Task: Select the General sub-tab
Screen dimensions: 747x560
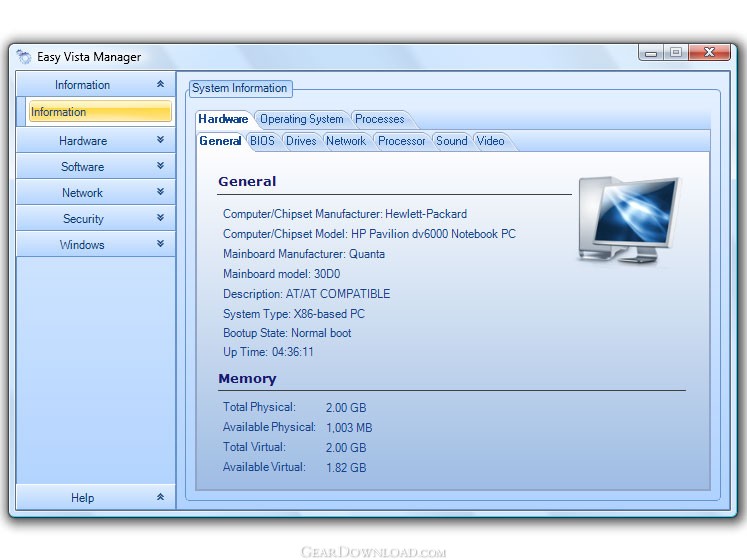Action: point(220,141)
